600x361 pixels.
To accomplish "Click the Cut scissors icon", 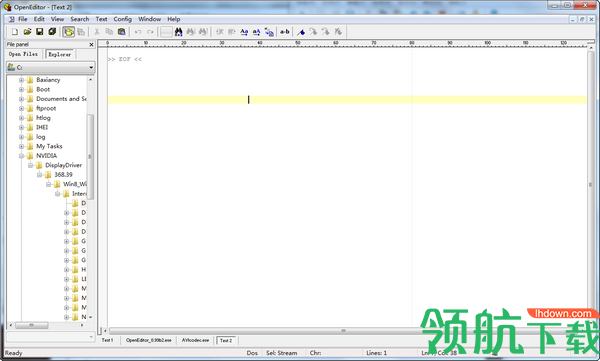I will click(97, 32).
